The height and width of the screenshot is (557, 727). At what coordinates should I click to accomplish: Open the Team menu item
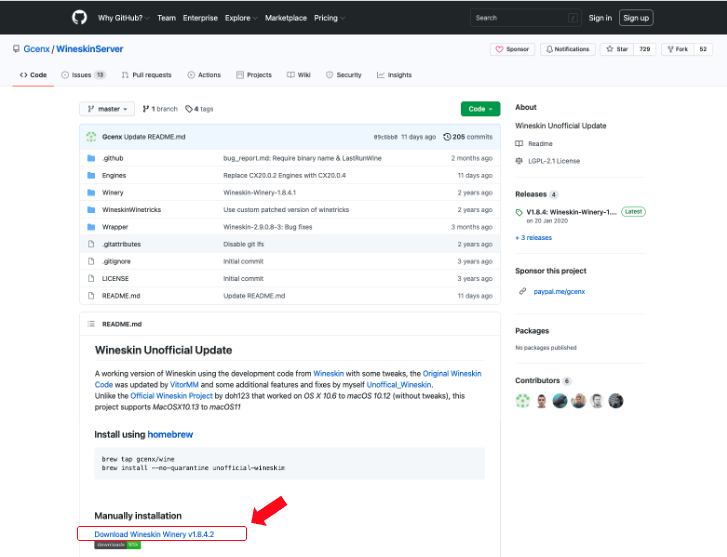(x=166, y=18)
